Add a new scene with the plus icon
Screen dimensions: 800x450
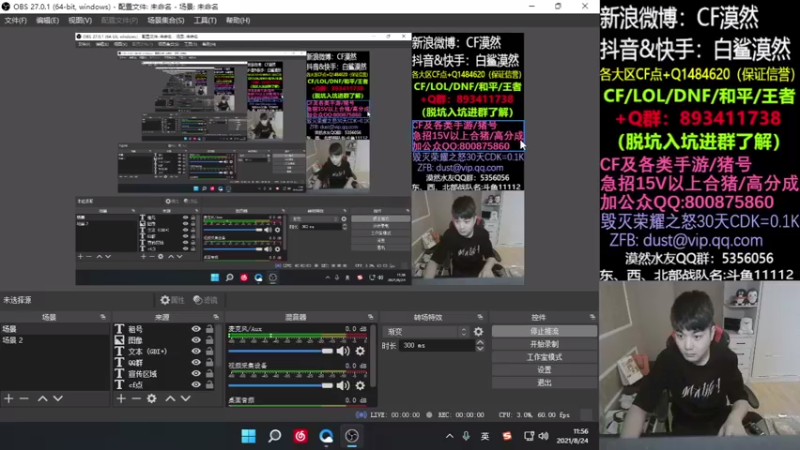click(9, 398)
